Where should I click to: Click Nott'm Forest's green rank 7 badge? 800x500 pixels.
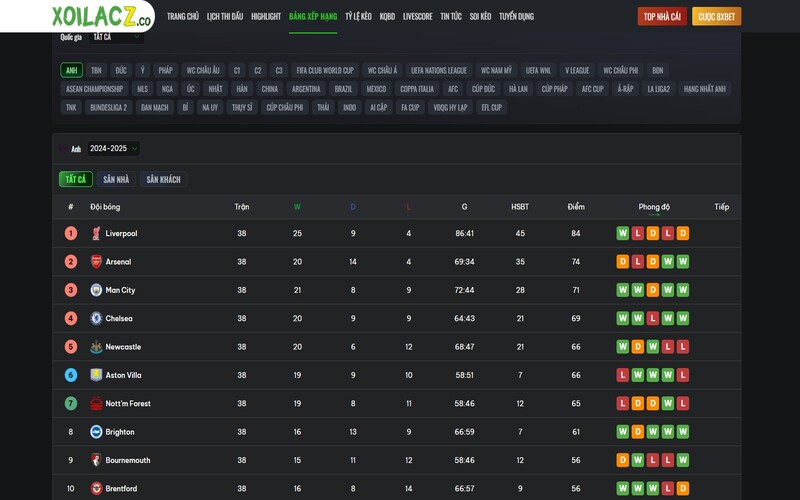[x=71, y=404]
